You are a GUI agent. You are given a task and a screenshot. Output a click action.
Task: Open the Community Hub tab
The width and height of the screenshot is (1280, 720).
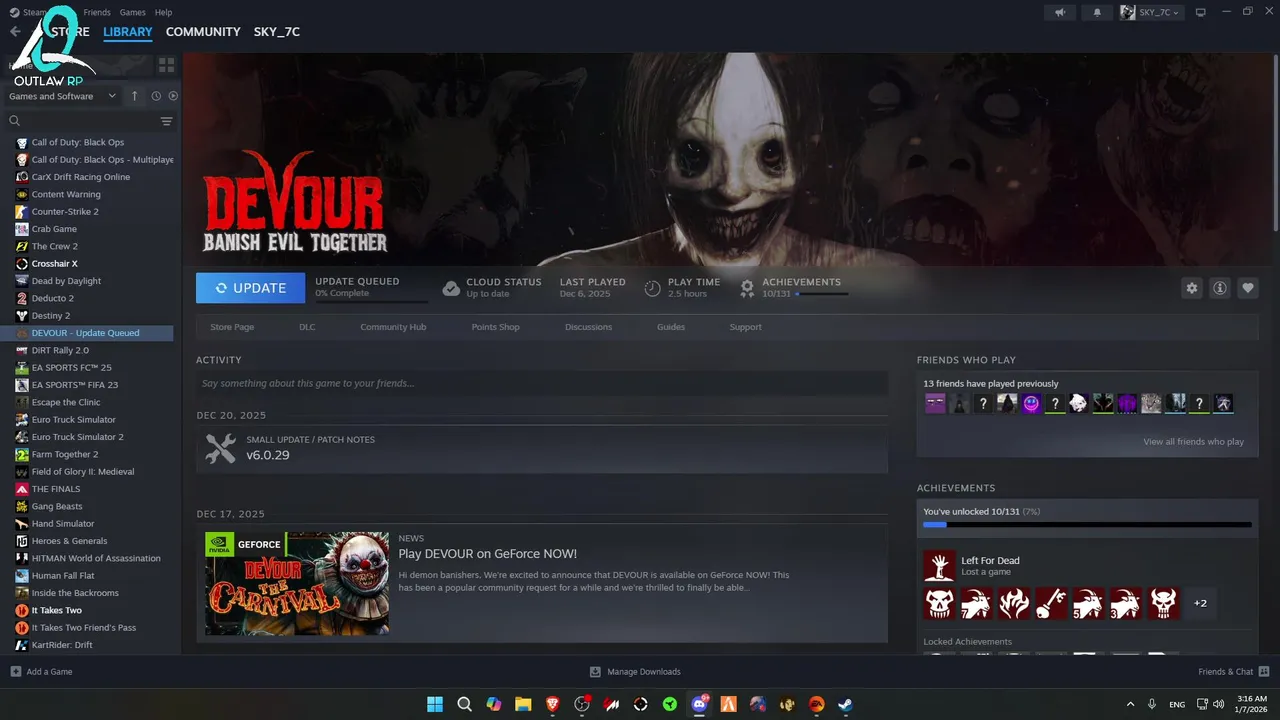pos(393,327)
